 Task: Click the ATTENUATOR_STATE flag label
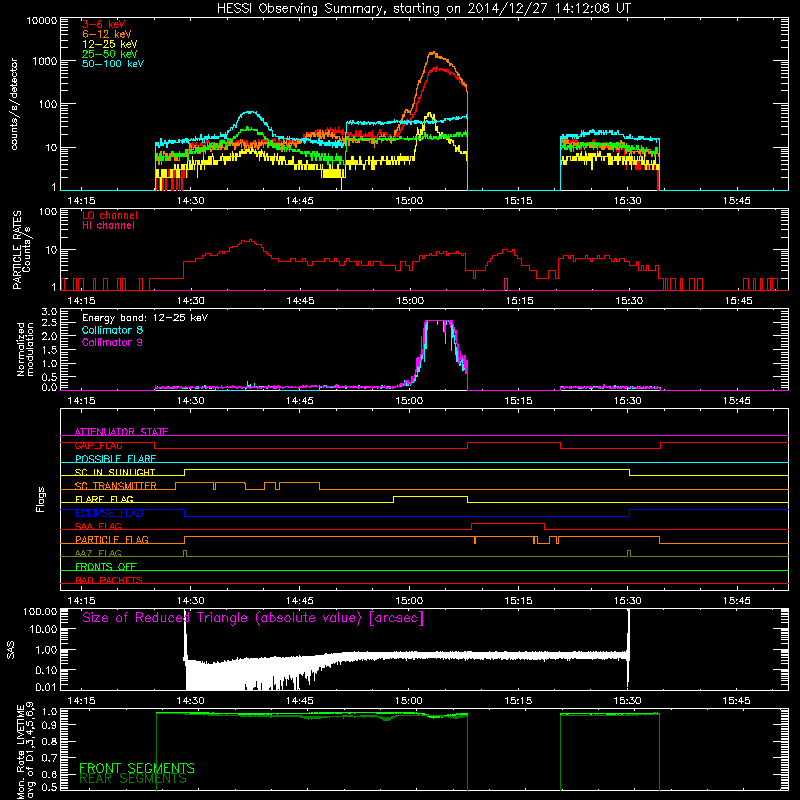tap(121, 432)
